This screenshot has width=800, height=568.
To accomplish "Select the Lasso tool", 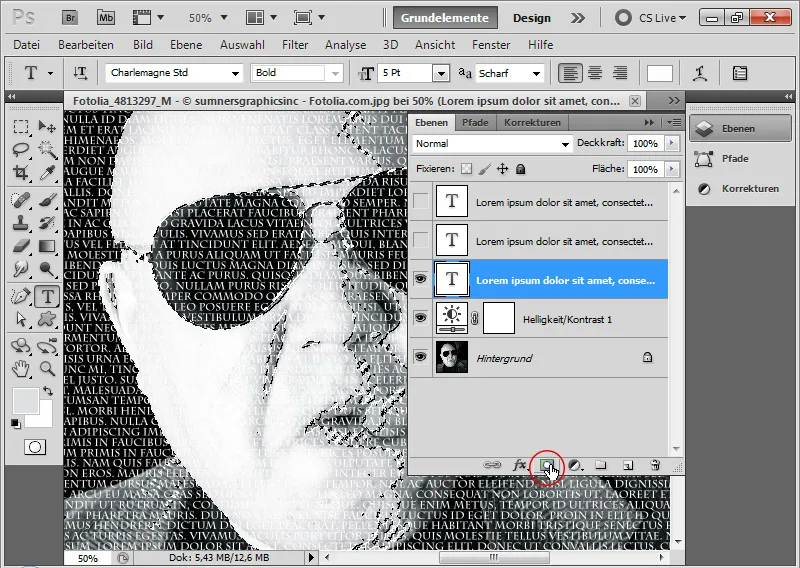I will coord(21,150).
